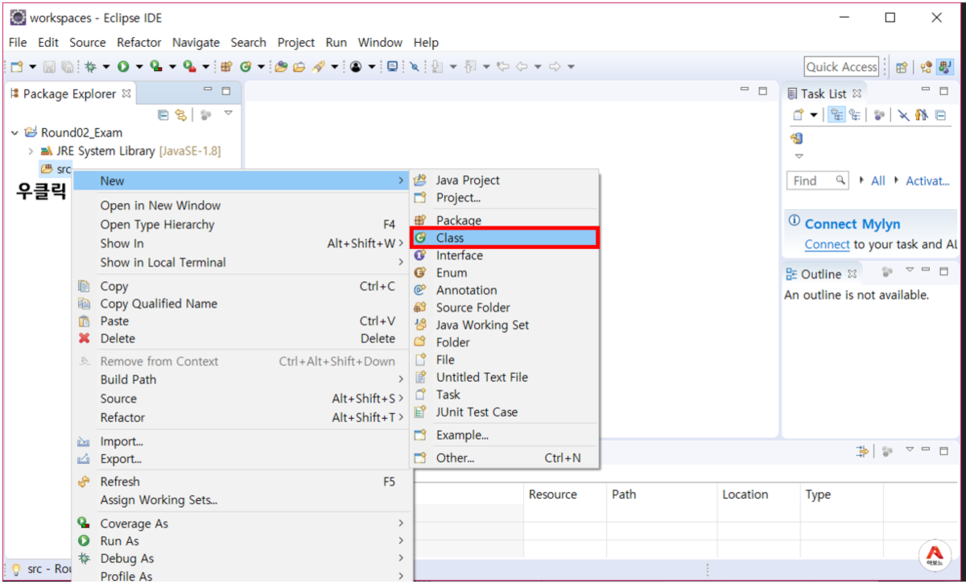Expand the Show In submenu

tap(242, 243)
